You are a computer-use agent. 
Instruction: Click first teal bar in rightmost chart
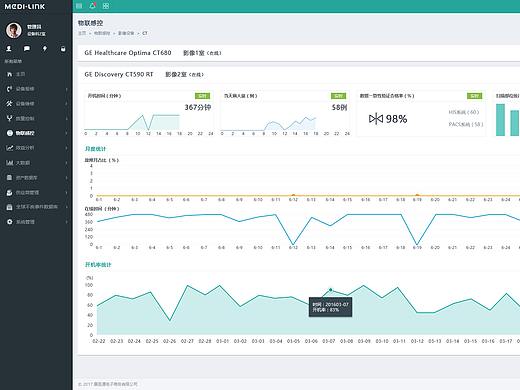click(x=500, y=120)
